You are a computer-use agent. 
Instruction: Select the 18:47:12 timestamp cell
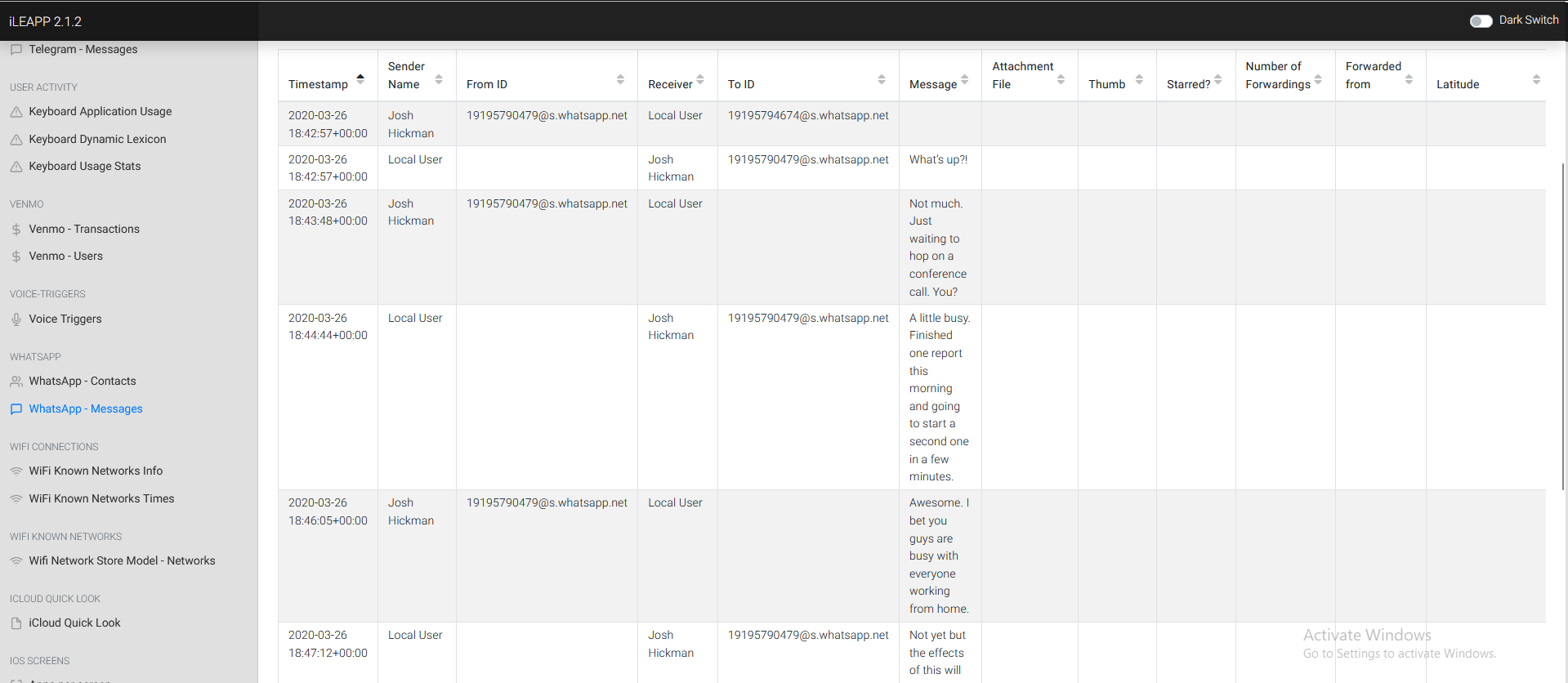pos(328,652)
